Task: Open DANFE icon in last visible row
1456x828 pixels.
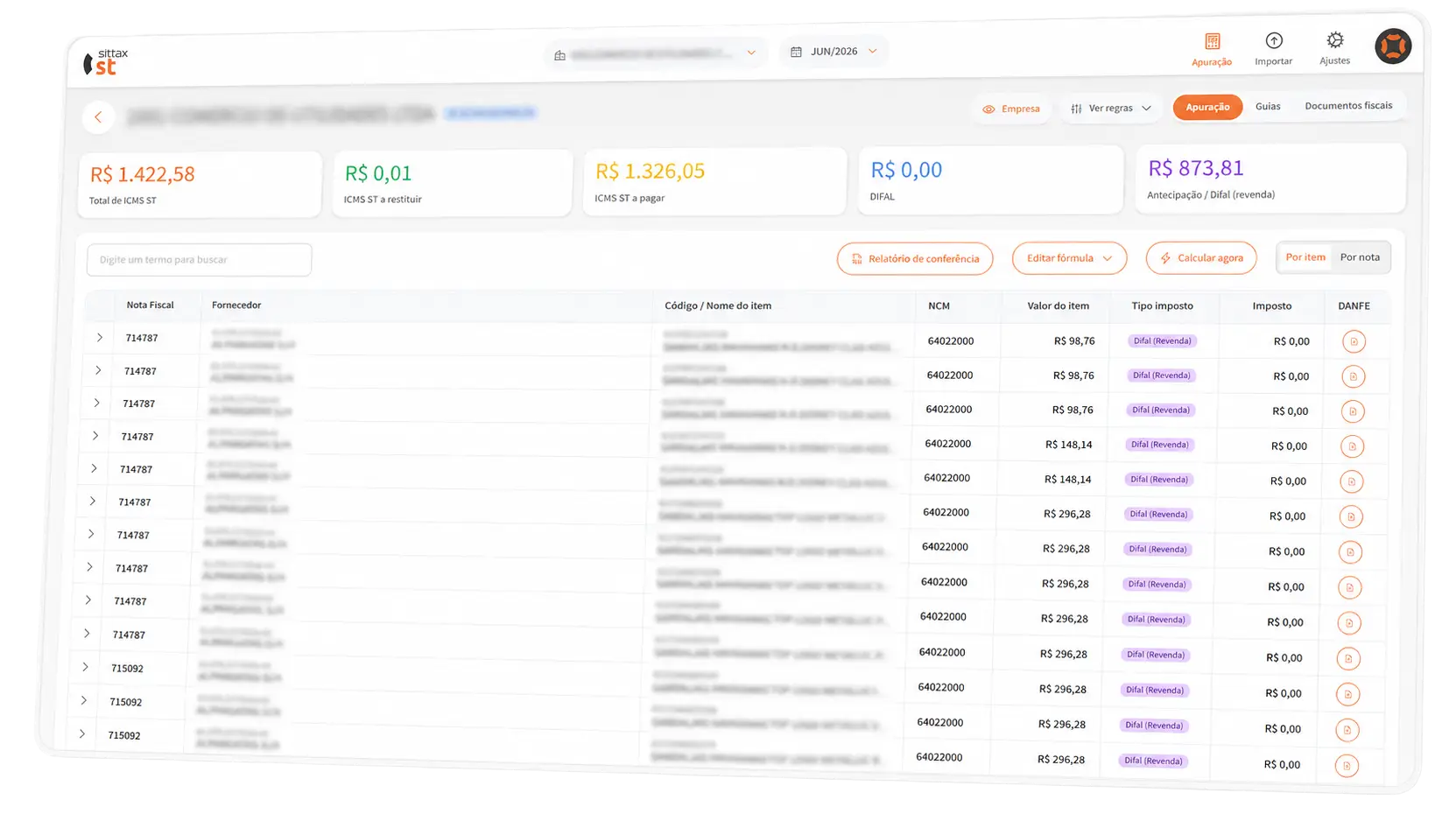Action: point(1347,766)
